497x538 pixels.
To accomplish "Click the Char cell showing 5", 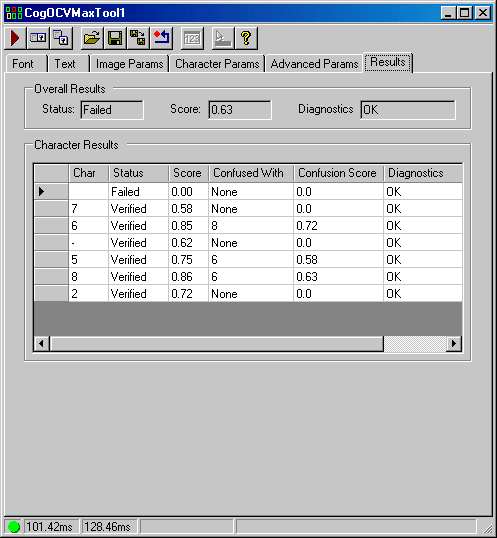I will tap(88, 259).
